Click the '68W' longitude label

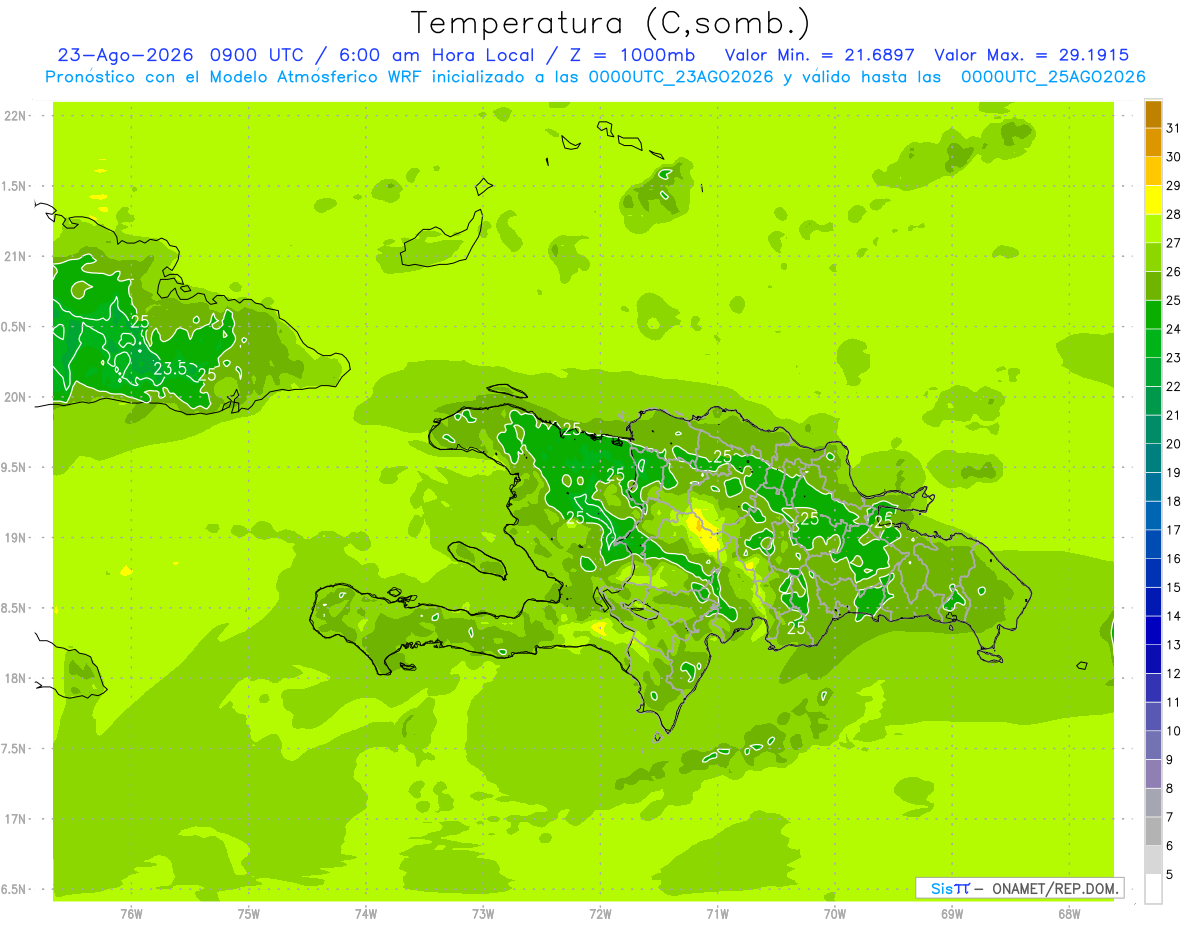(x=1069, y=914)
